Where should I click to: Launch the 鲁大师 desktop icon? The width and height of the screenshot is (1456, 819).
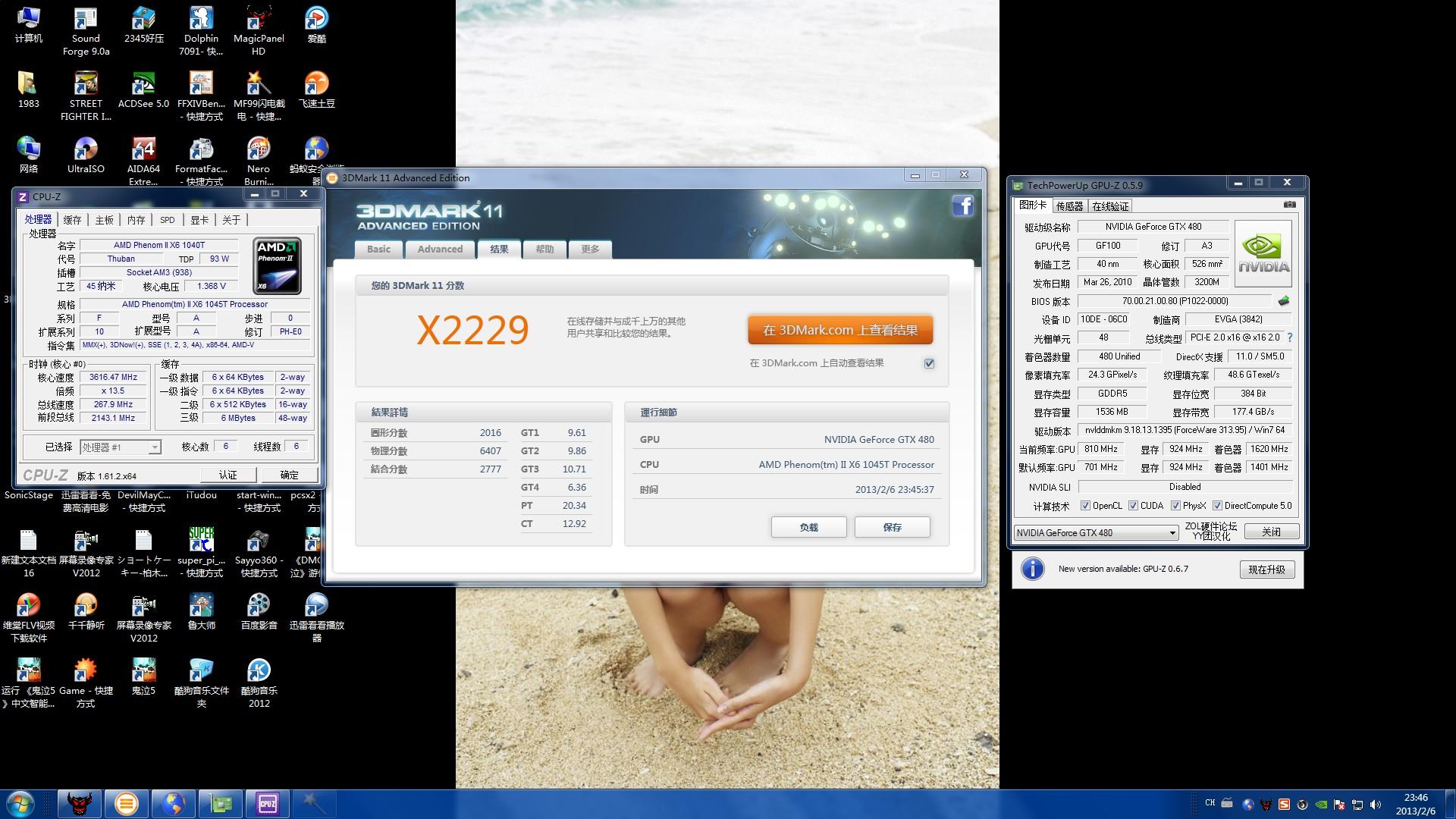tap(201, 612)
